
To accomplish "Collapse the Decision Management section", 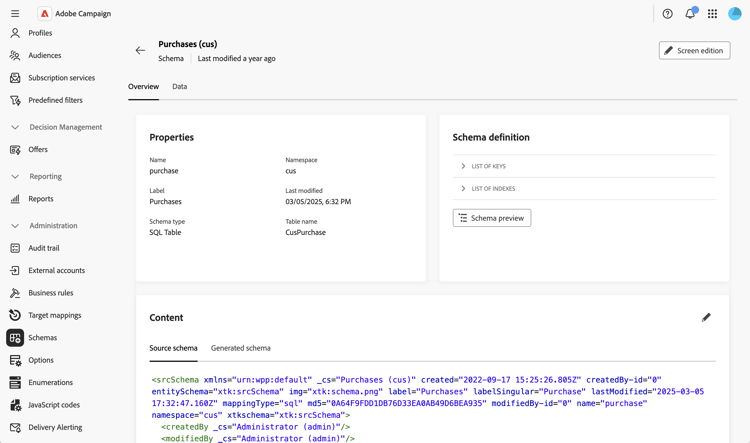I will coord(15,127).
